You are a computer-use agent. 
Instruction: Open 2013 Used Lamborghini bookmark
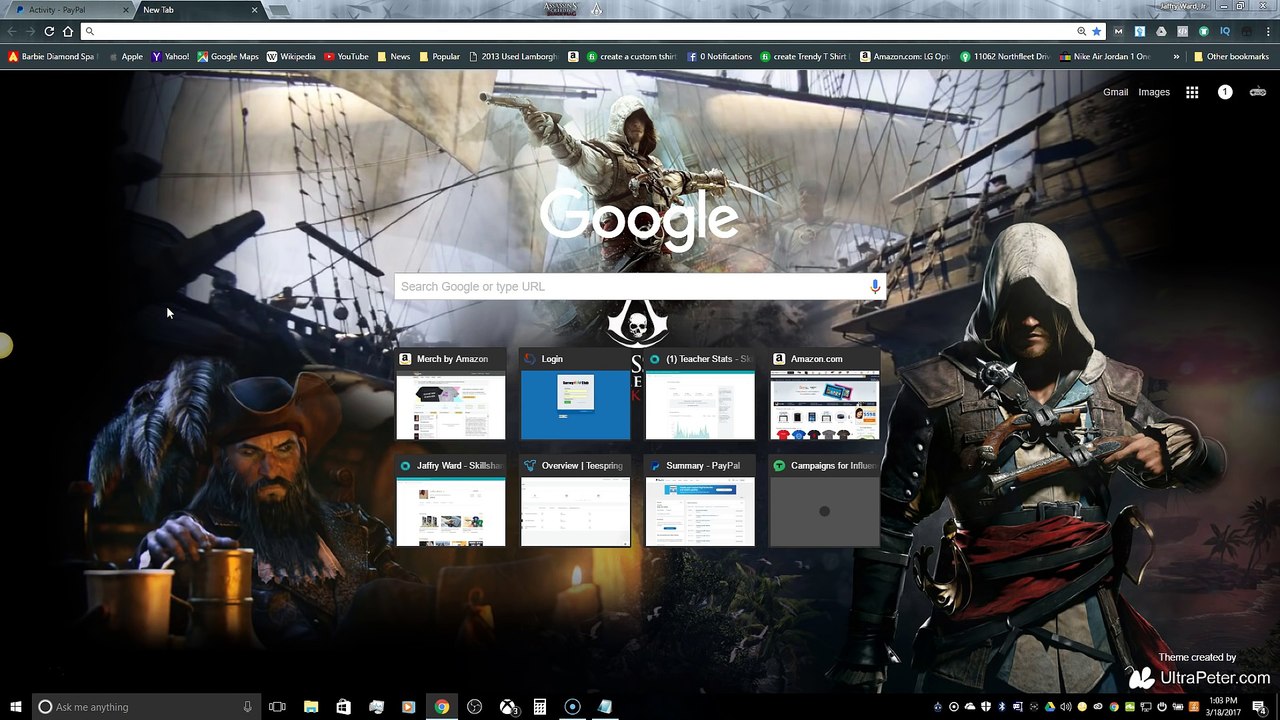click(x=513, y=56)
